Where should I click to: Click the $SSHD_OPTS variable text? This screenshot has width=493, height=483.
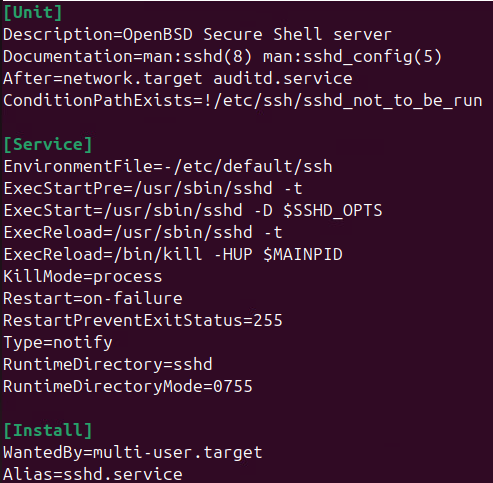tap(333, 211)
